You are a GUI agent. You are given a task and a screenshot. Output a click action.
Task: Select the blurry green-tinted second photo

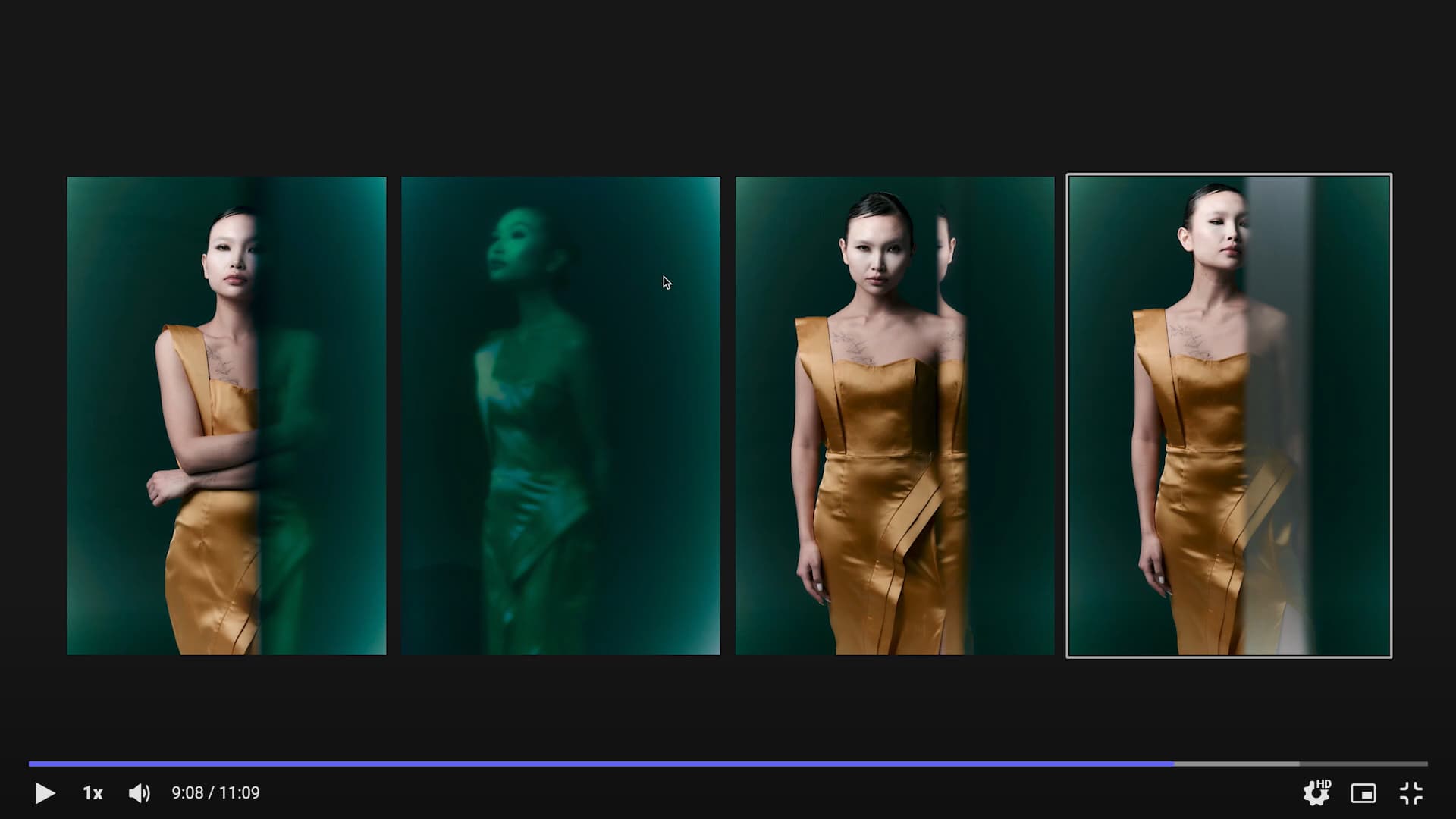[x=560, y=416]
